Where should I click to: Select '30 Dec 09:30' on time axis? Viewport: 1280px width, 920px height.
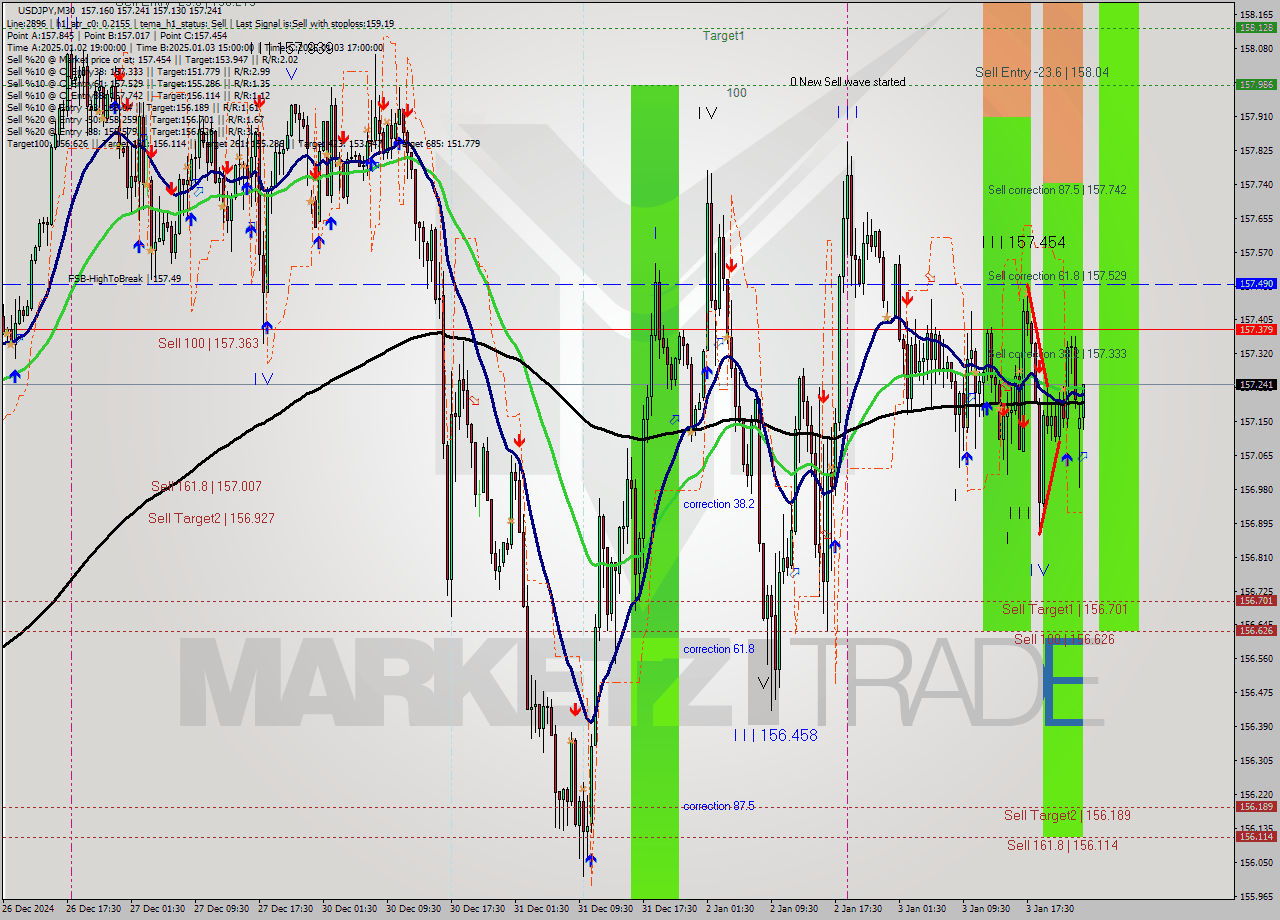(x=413, y=909)
